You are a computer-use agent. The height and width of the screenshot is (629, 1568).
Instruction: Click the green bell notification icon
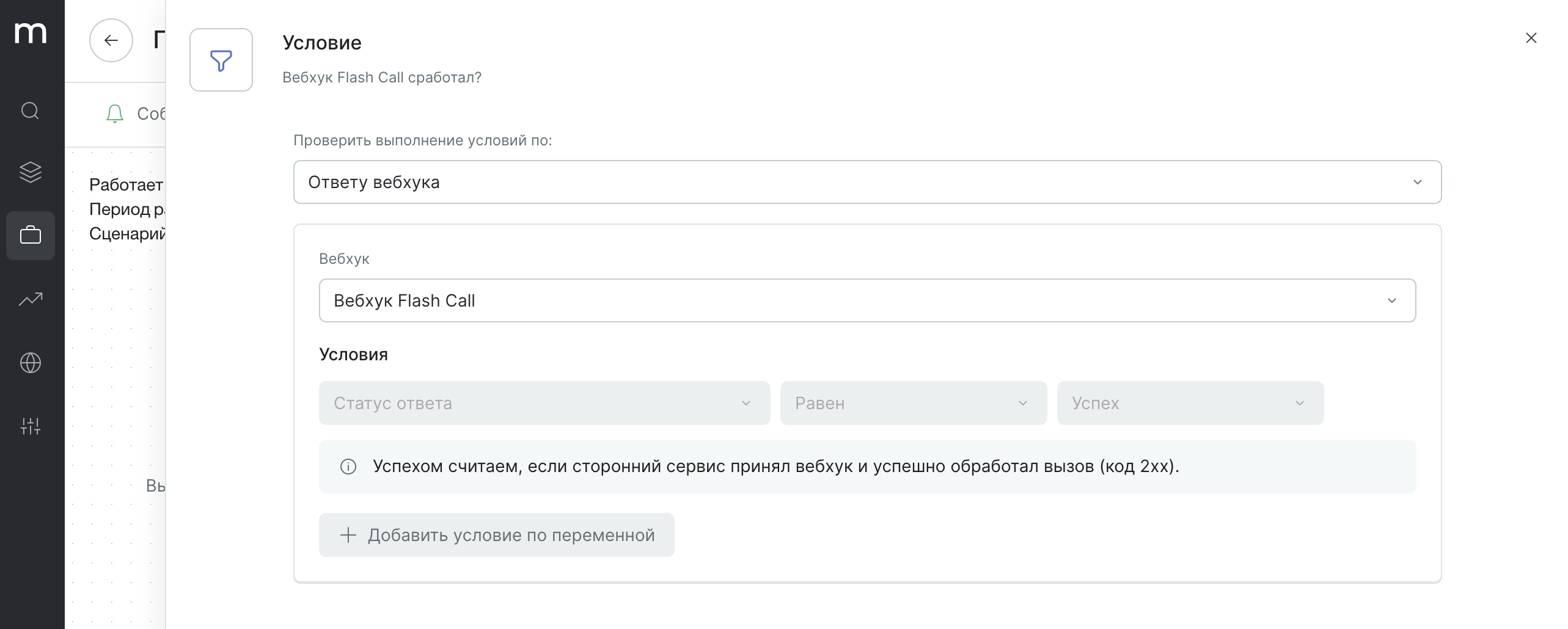click(115, 114)
